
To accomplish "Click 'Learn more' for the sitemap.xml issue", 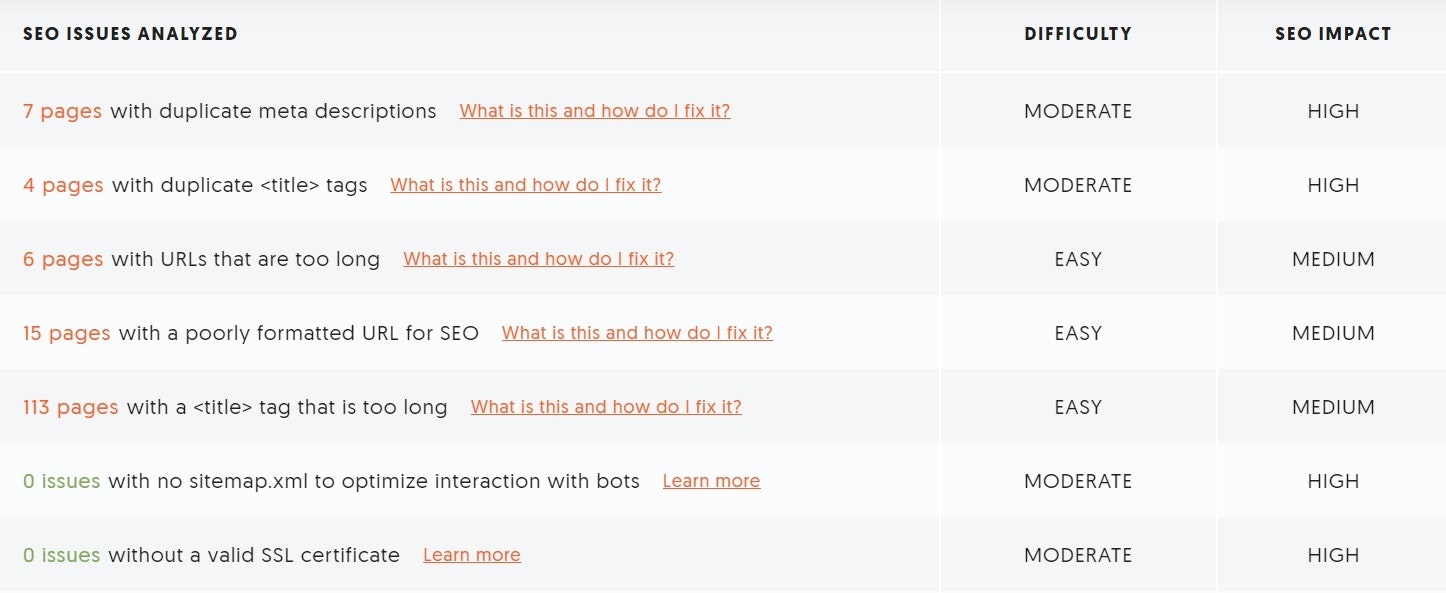I will tap(711, 481).
